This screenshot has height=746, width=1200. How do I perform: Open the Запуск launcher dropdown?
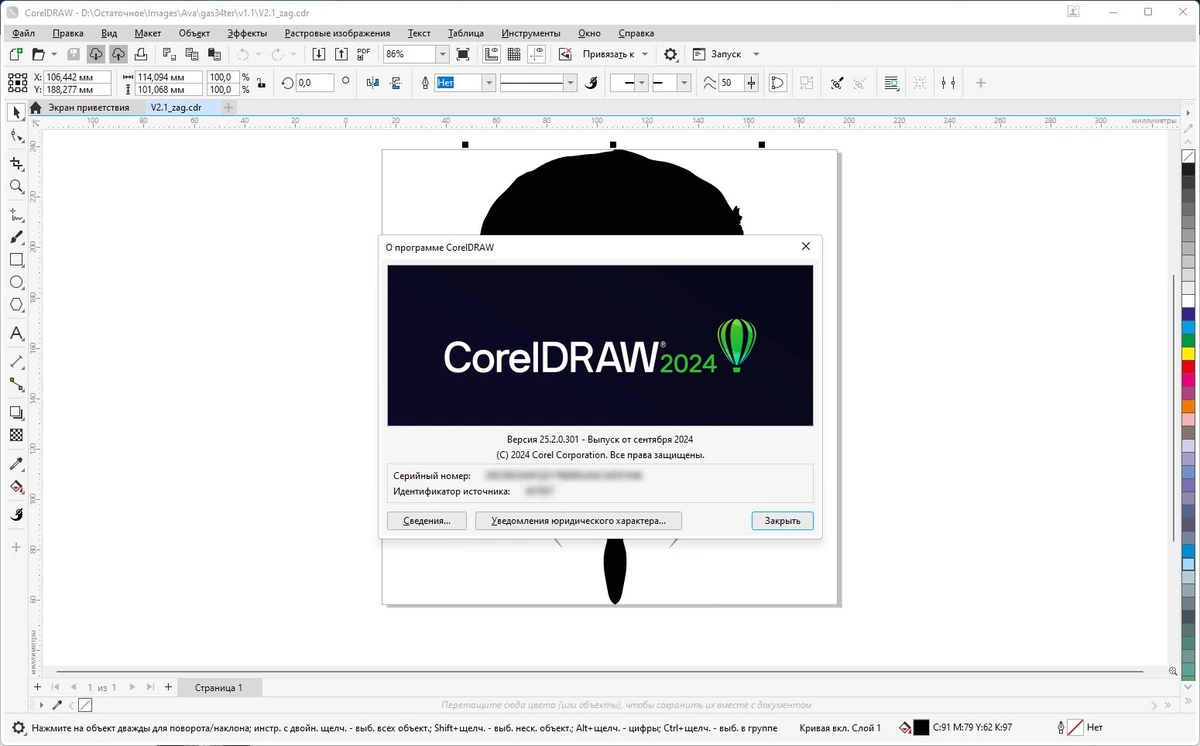coord(756,54)
